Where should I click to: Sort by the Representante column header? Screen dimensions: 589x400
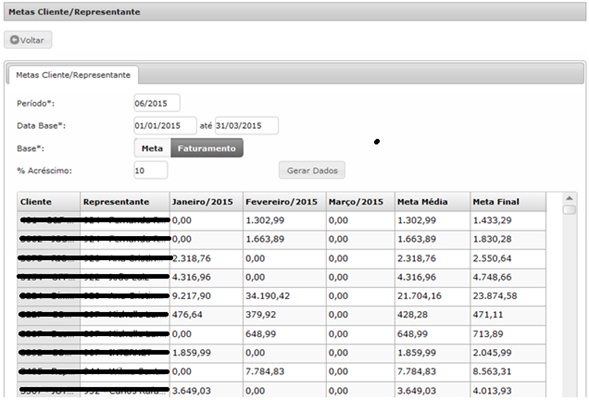click(125, 202)
